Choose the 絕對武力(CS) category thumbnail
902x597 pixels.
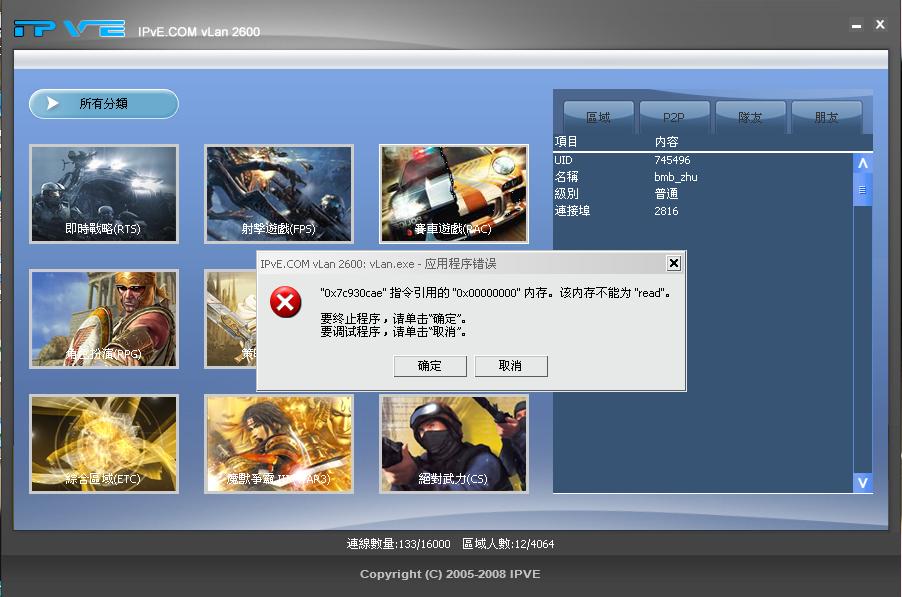(x=454, y=444)
